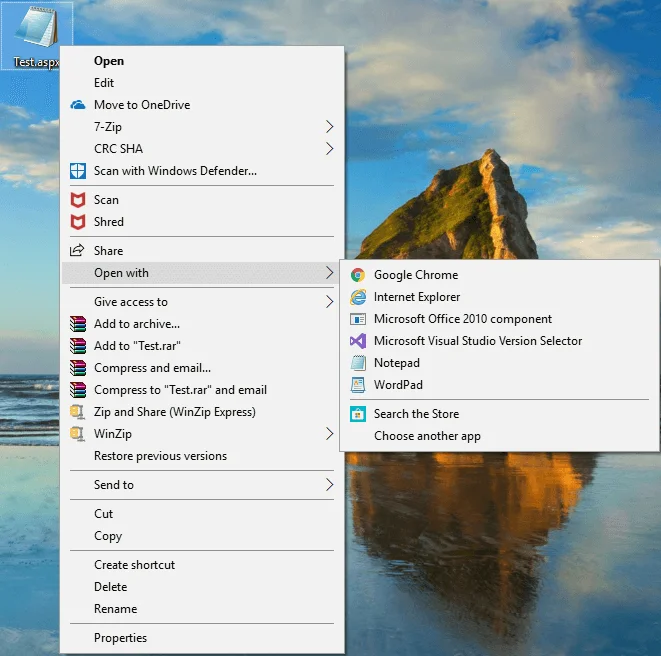Choose Delete from the context menu
The height and width of the screenshot is (656, 661).
click(202, 586)
